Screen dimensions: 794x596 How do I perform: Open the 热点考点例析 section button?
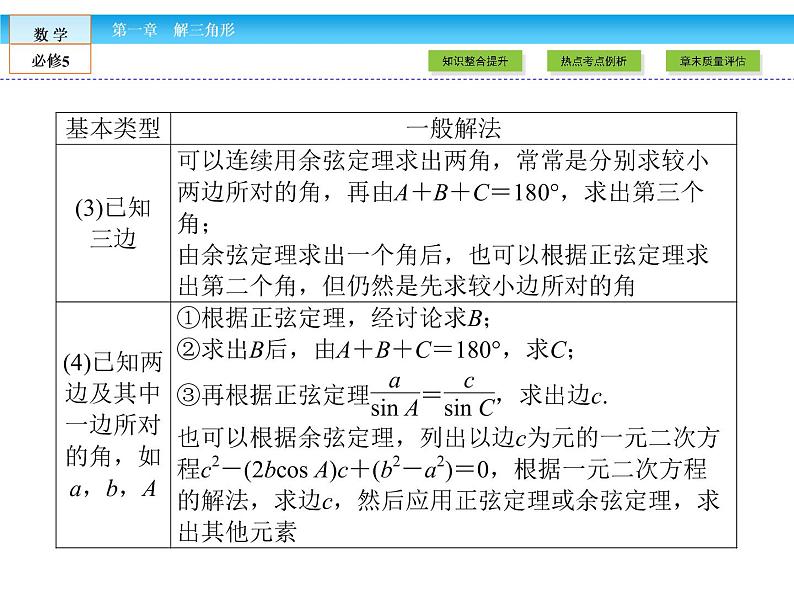(x=593, y=62)
